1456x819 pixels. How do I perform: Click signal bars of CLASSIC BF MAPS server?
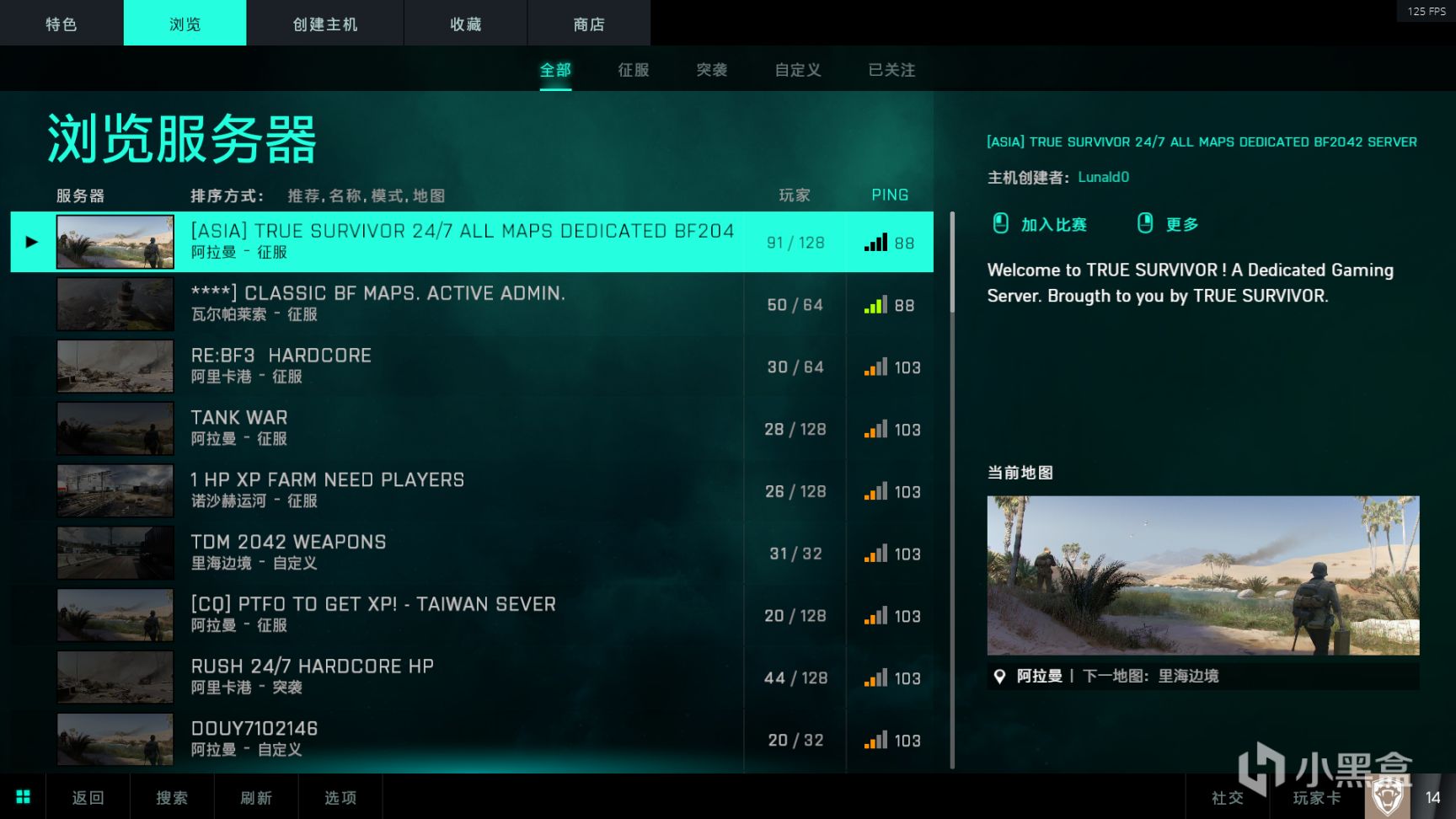[x=875, y=305]
